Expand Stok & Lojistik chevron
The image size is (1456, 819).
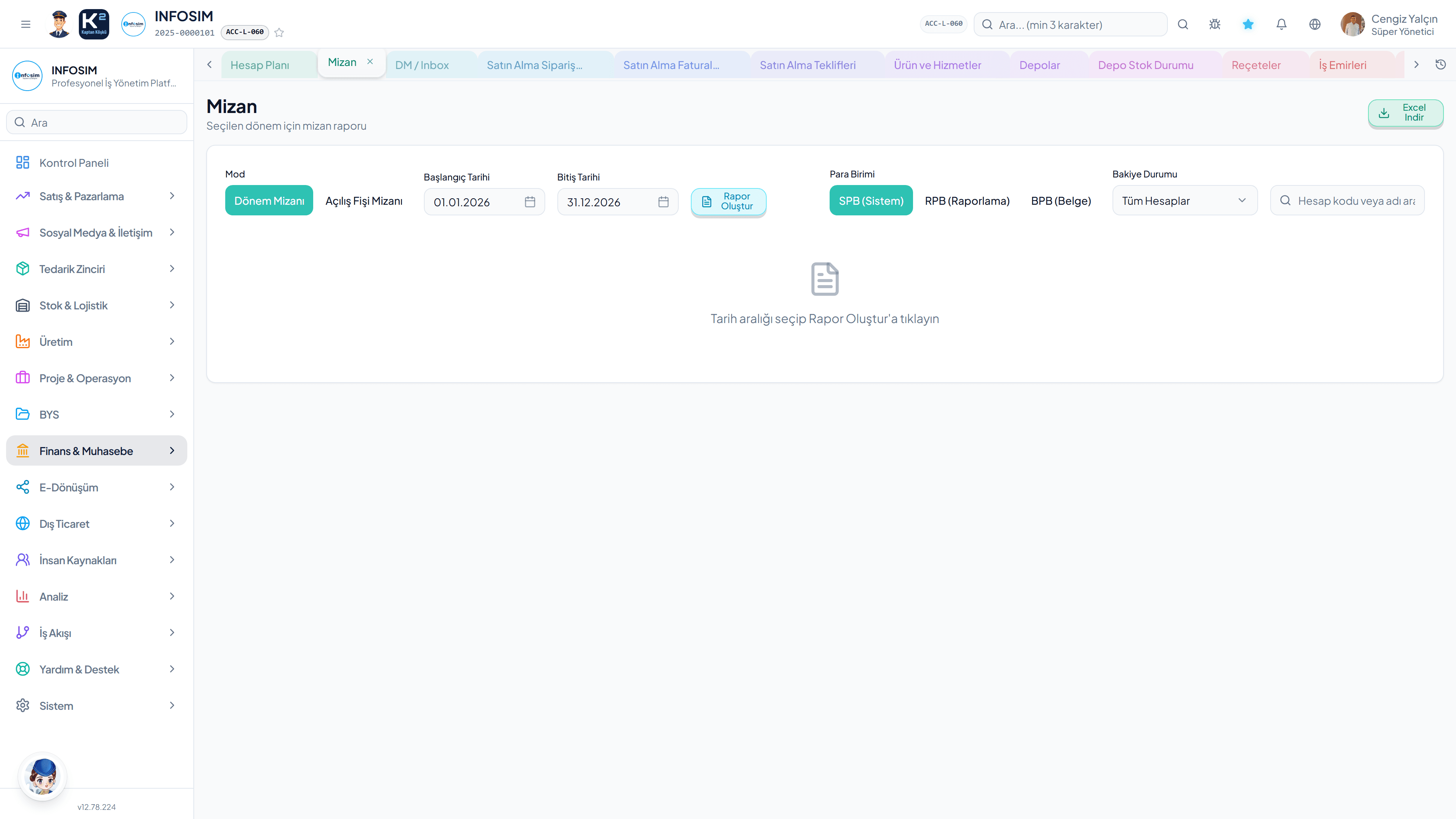(x=173, y=305)
